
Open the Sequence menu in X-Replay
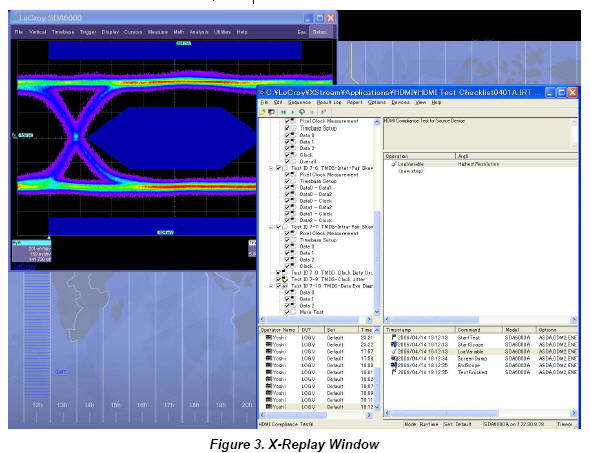click(x=300, y=102)
